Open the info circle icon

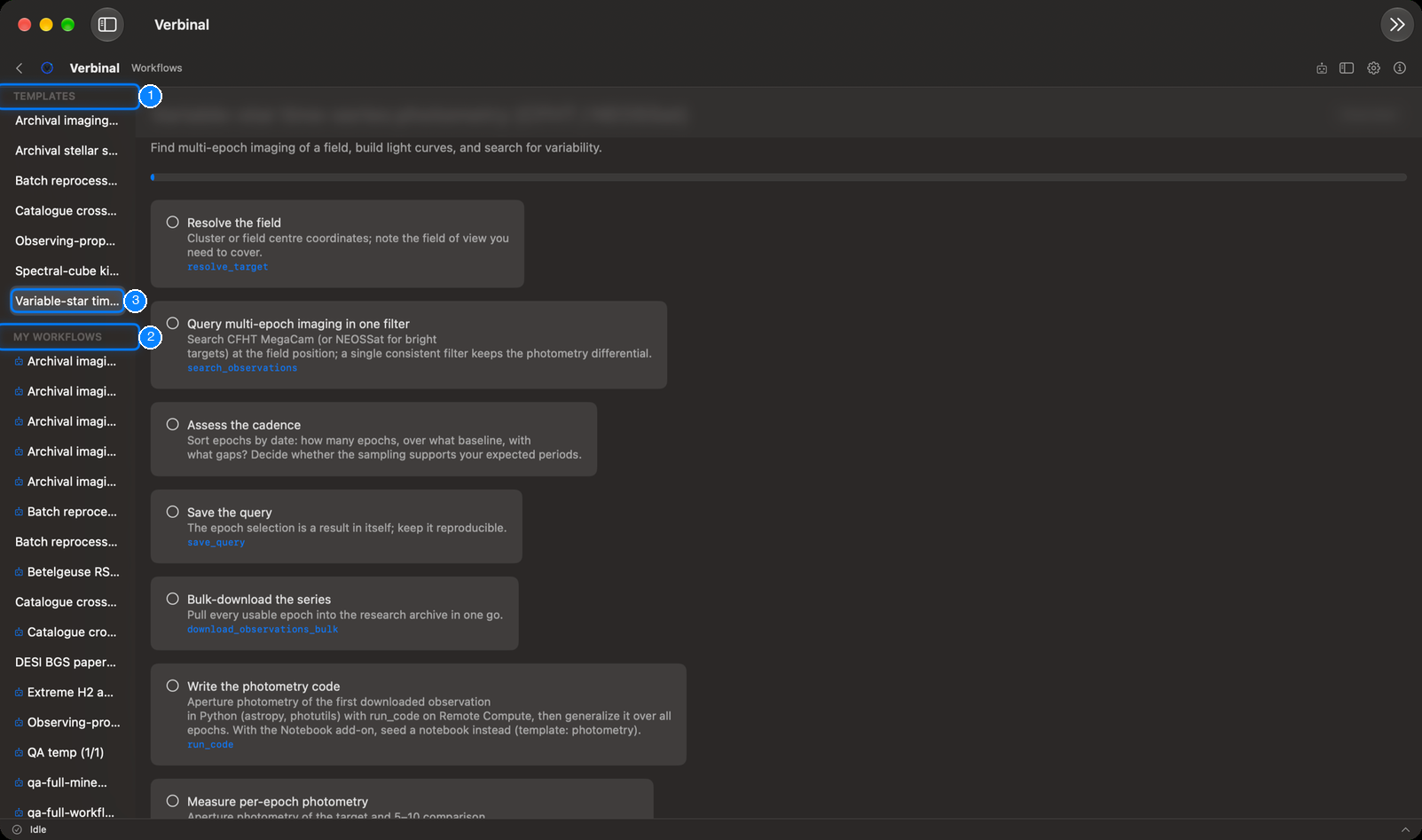pos(1400,68)
